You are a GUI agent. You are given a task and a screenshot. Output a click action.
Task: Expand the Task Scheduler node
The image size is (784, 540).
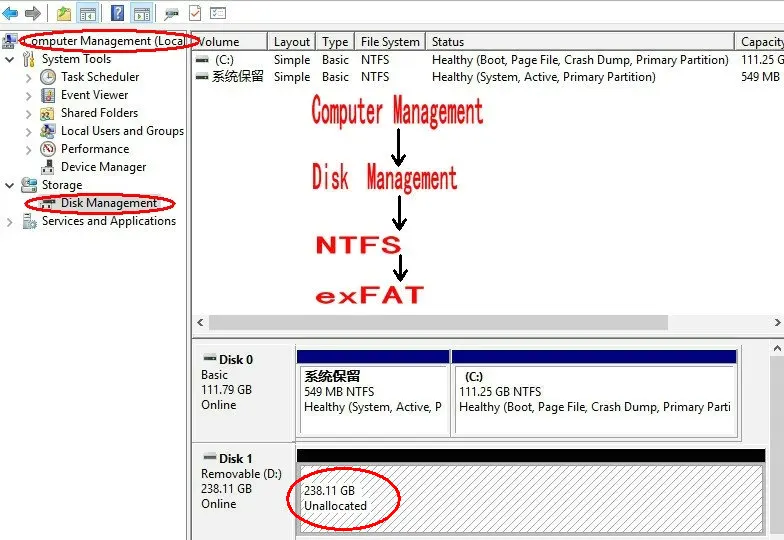pyautogui.click(x=28, y=78)
